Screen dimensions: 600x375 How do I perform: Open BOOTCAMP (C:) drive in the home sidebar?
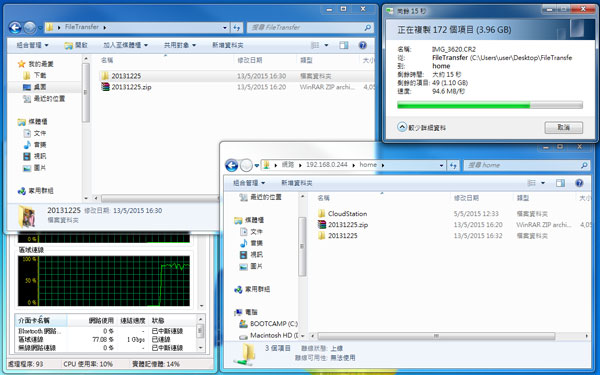click(x=269, y=324)
